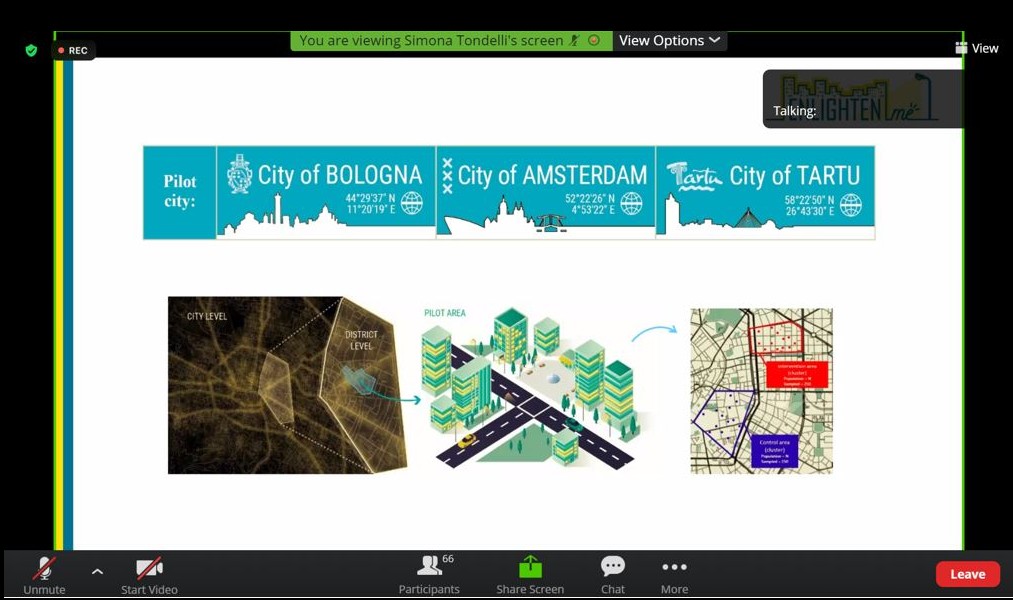The image size is (1013, 600).
Task: Open audio options chevron beside Unmute
Action: 98,571
